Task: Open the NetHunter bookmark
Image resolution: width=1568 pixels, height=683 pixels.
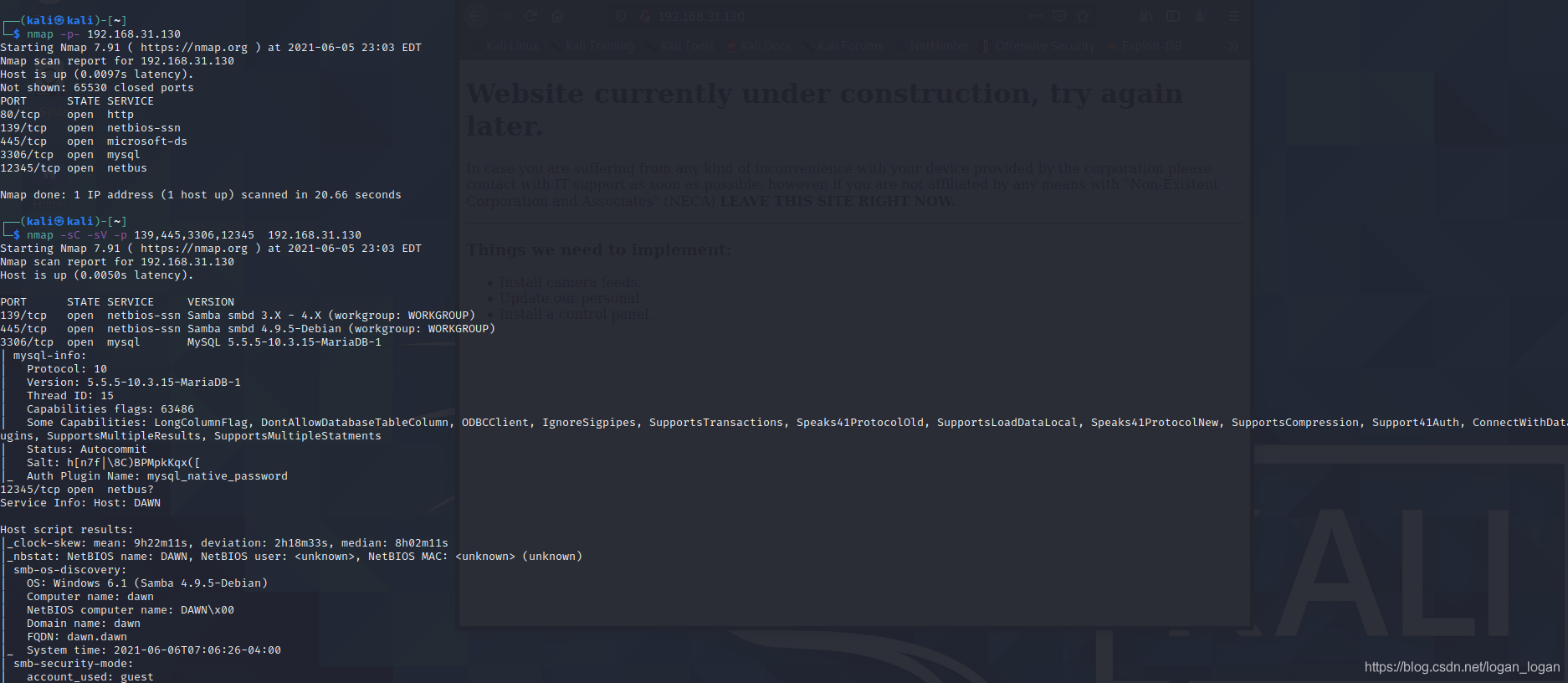Action: click(932, 46)
